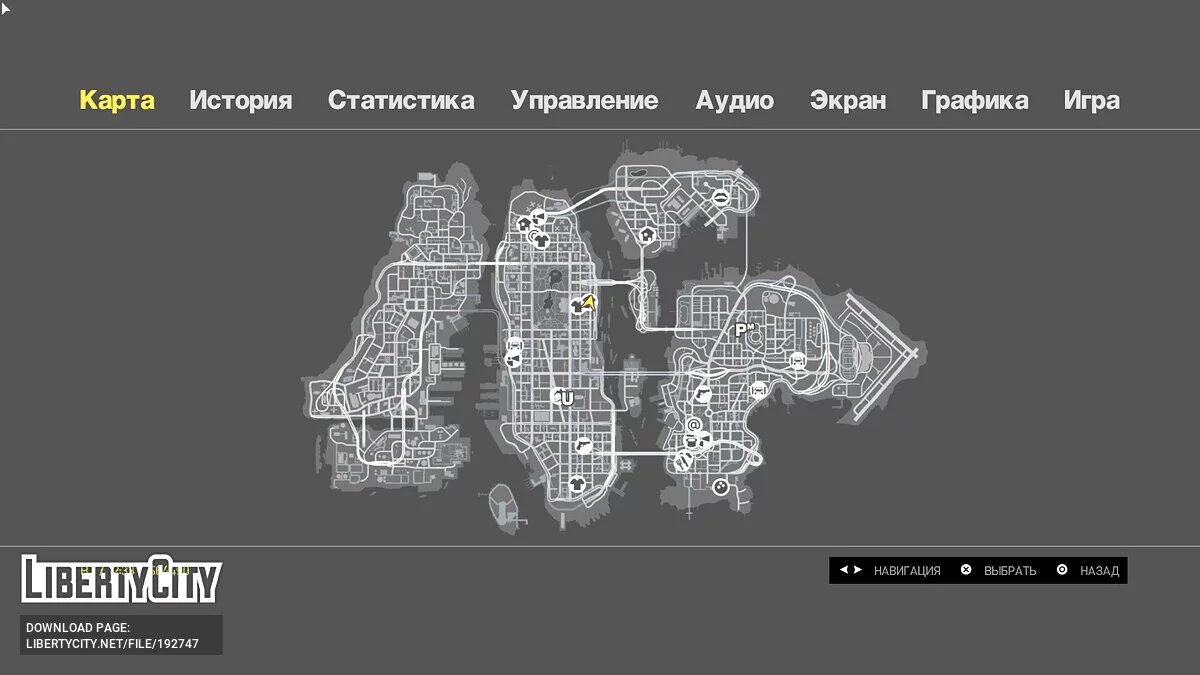Open the История tab
This screenshot has height=675, width=1200.
pos(242,100)
